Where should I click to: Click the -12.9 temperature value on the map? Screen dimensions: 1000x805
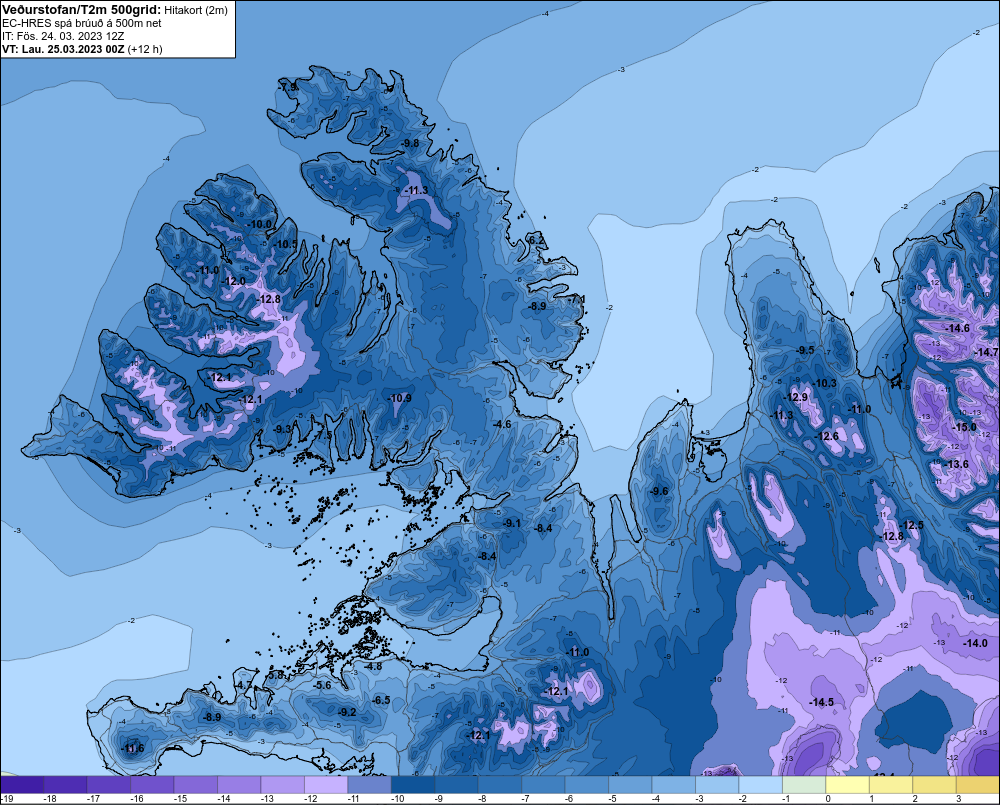click(x=796, y=397)
